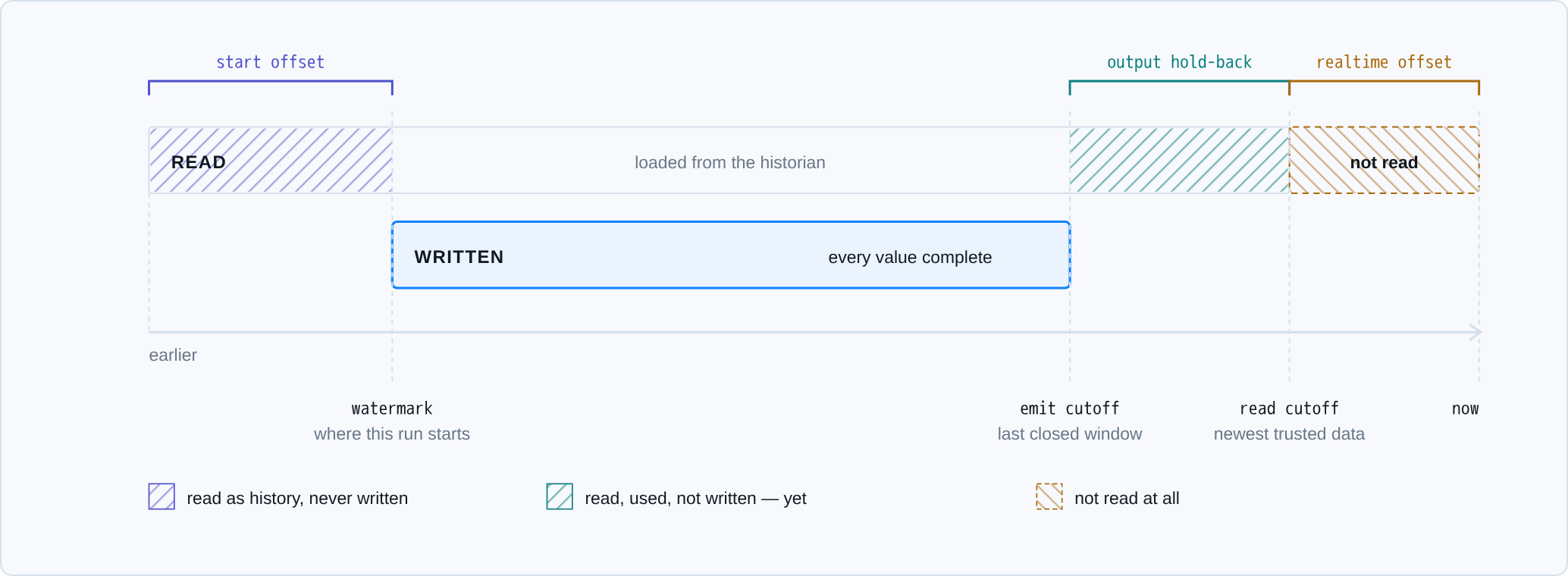This screenshot has width=1568, height=576.
Task: Click the 'watermark' marker label
Action: [x=392, y=409]
